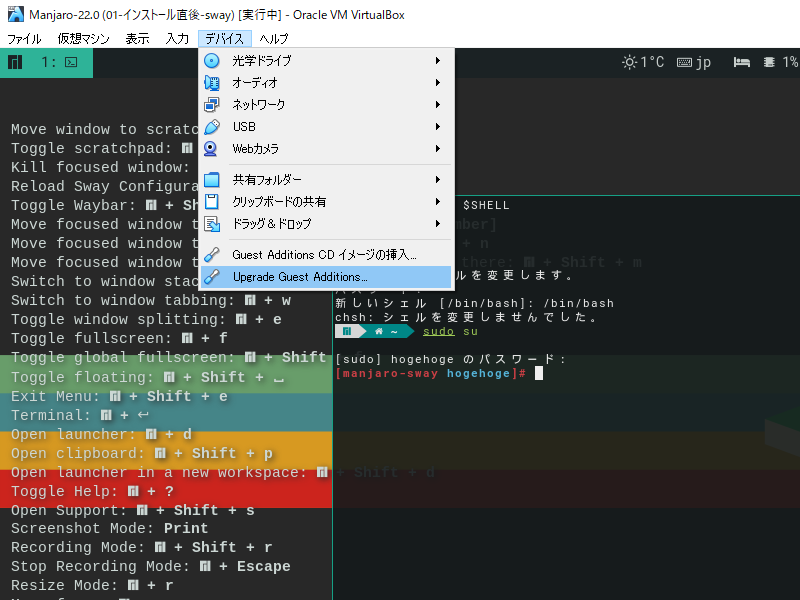The height and width of the screenshot is (600, 800).
Task: Select the USB menu entry
Action: coord(326,127)
